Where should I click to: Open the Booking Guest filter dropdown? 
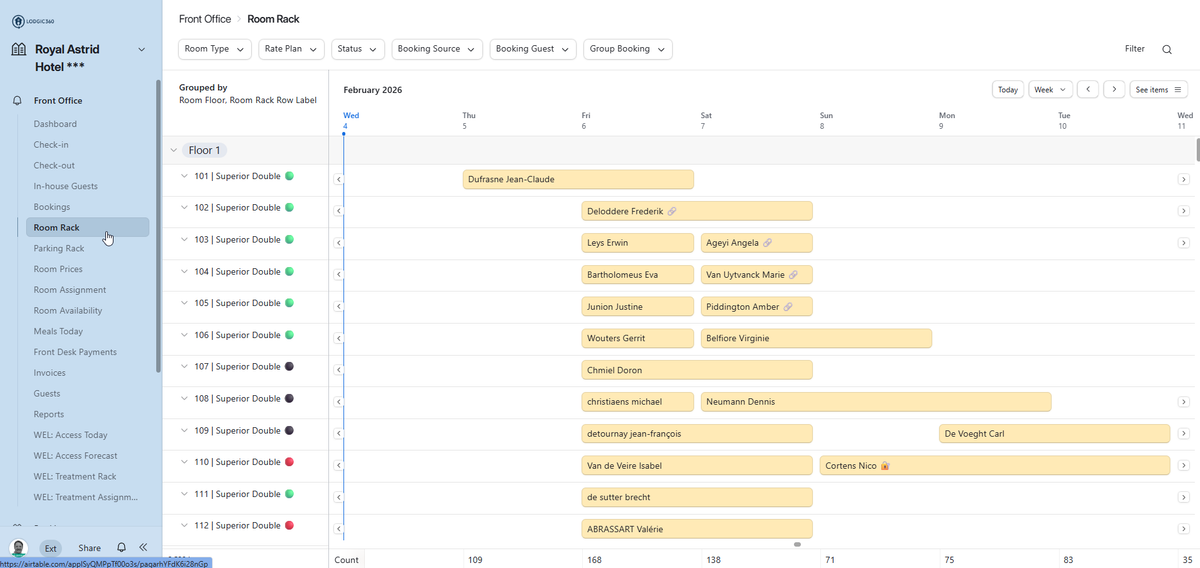[533, 49]
